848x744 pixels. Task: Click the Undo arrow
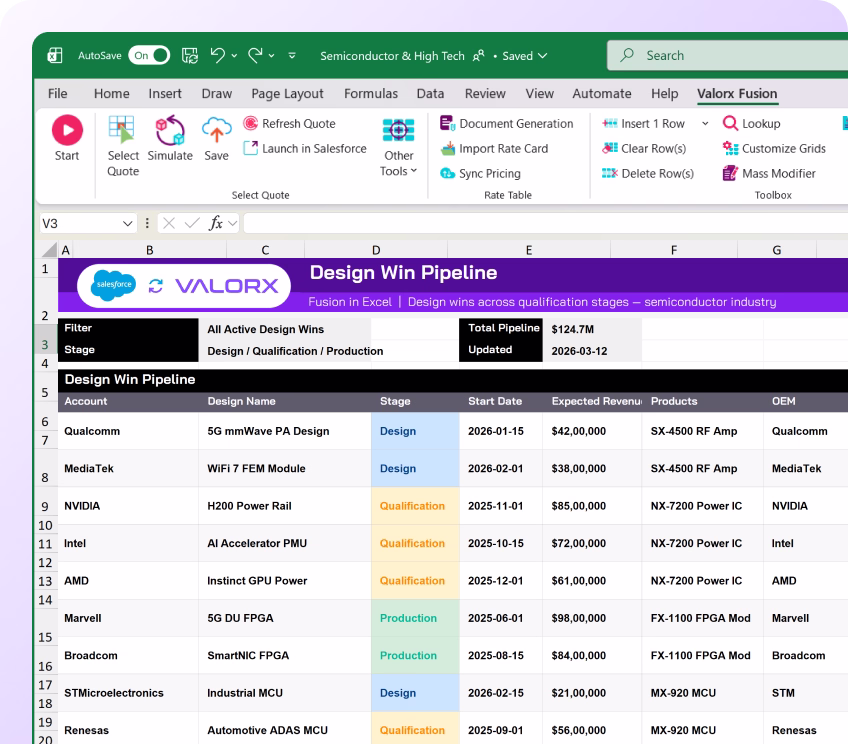pyautogui.click(x=218, y=55)
